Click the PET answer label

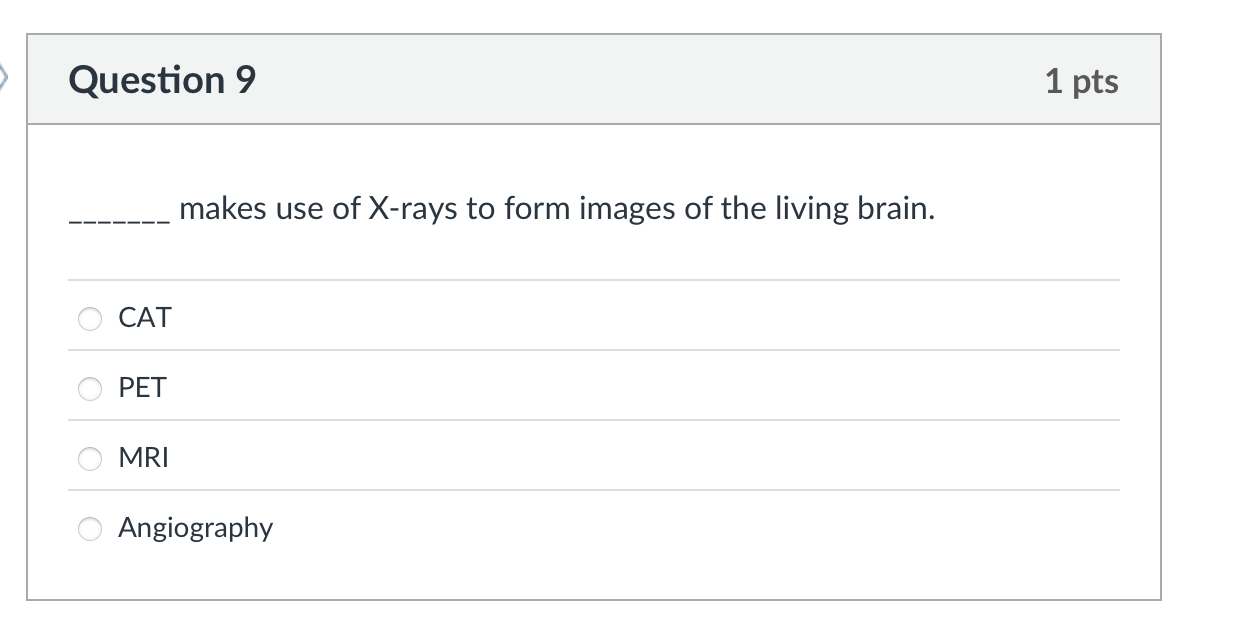pos(142,388)
